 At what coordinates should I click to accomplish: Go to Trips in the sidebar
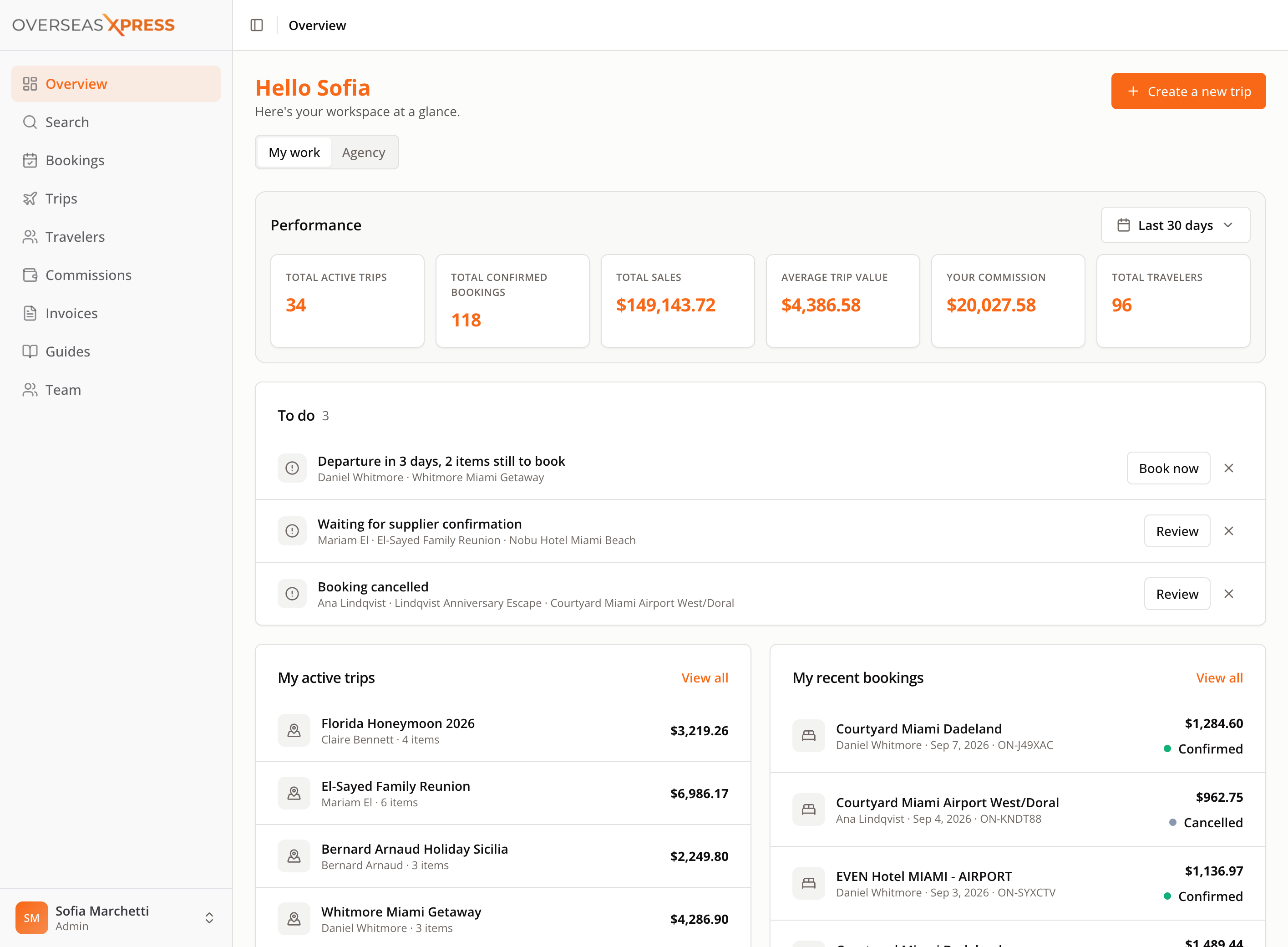116,199
